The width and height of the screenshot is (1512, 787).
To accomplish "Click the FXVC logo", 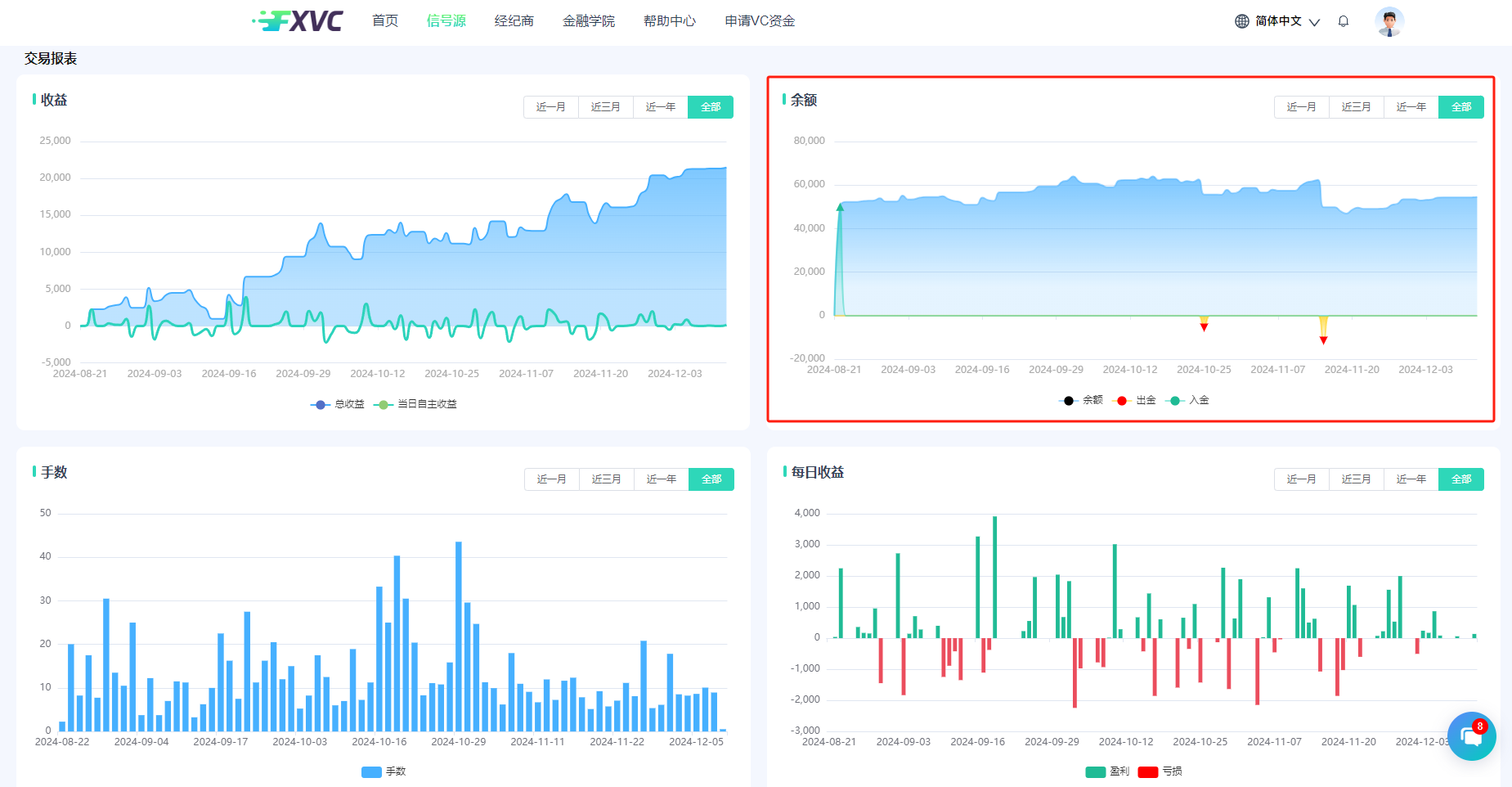I will (298, 20).
